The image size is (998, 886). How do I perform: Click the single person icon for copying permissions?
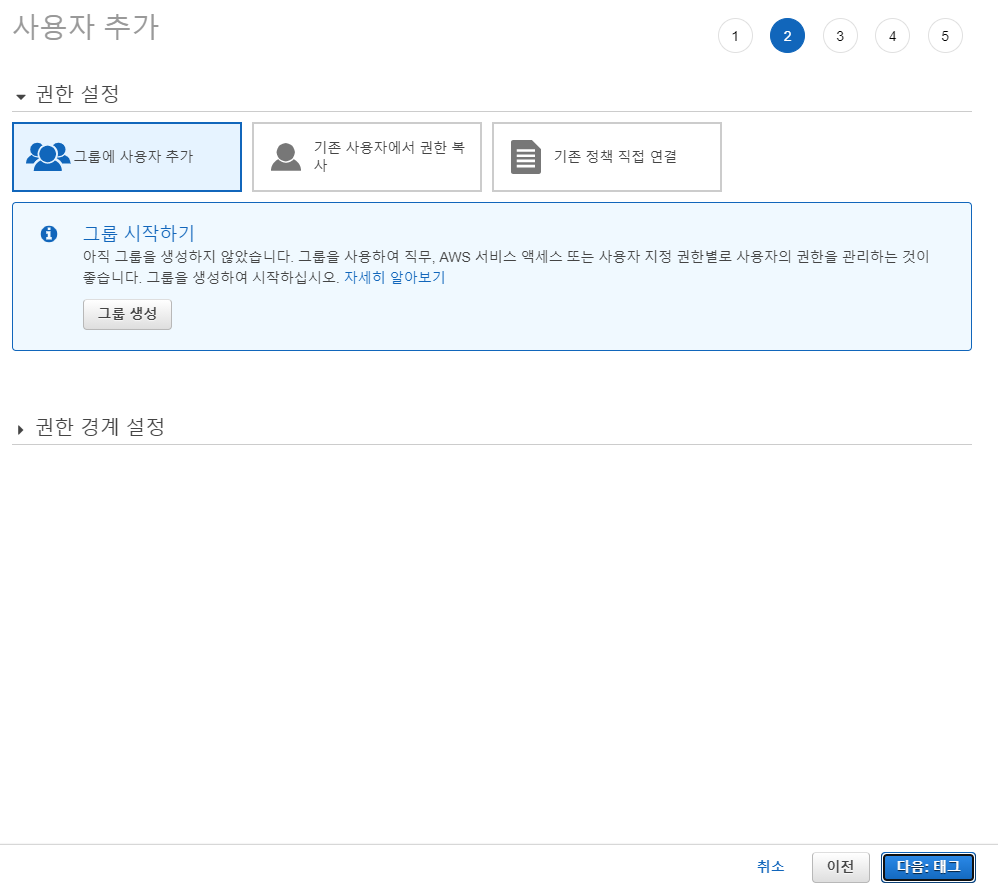286,157
